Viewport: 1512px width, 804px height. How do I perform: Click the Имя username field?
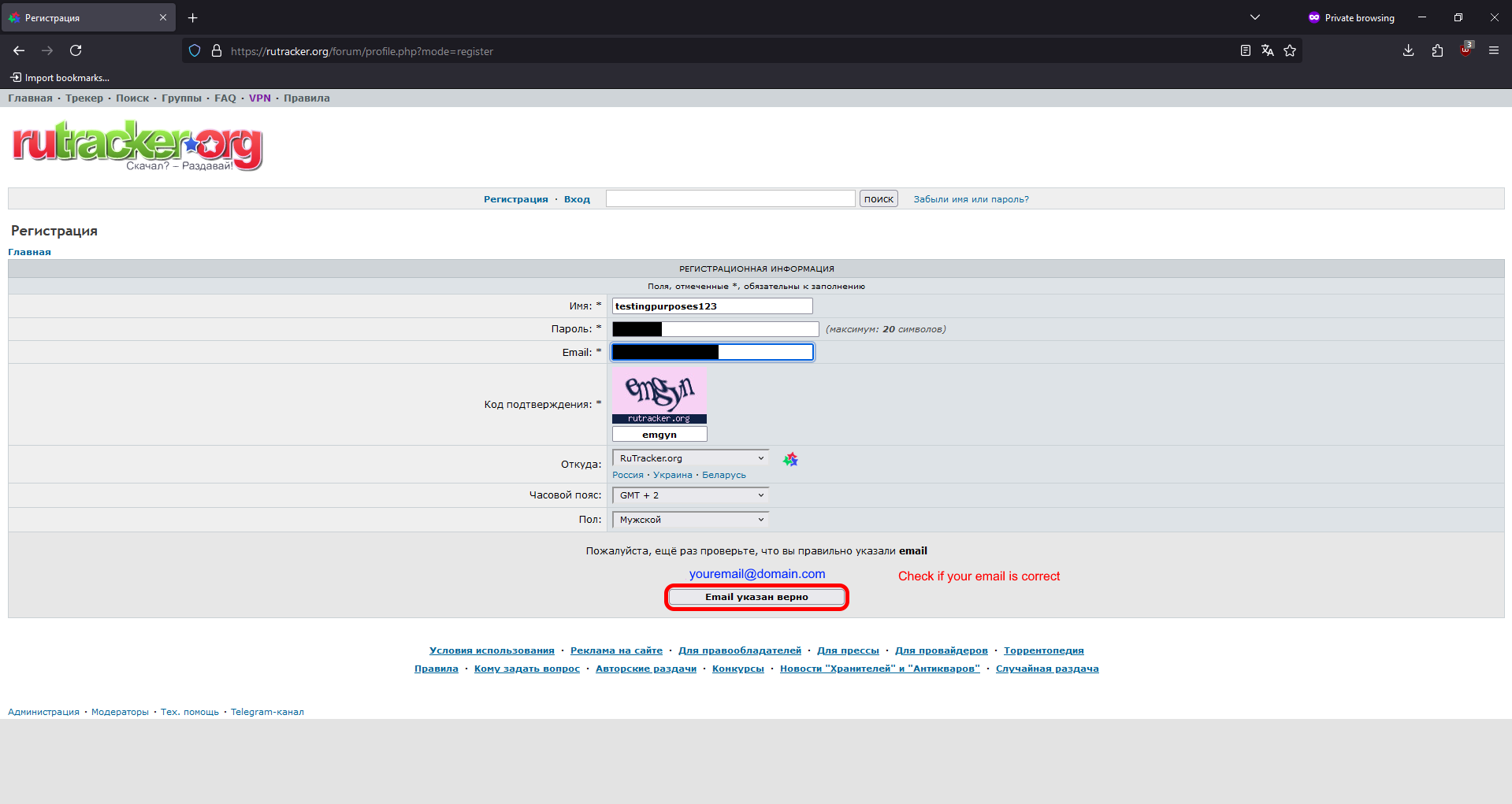click(x=712, y=306)
